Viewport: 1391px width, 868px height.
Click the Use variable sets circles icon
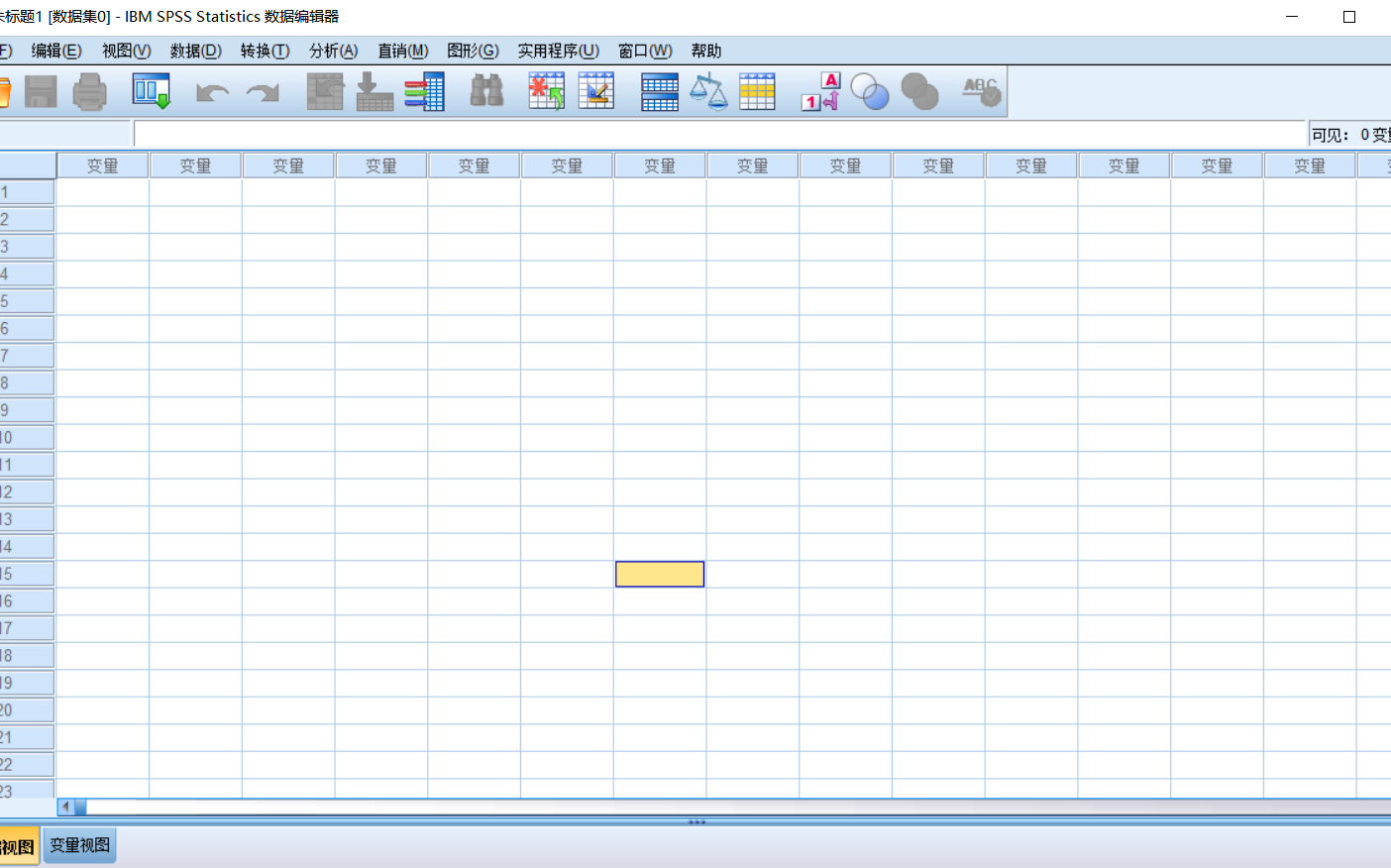(870, 92)
